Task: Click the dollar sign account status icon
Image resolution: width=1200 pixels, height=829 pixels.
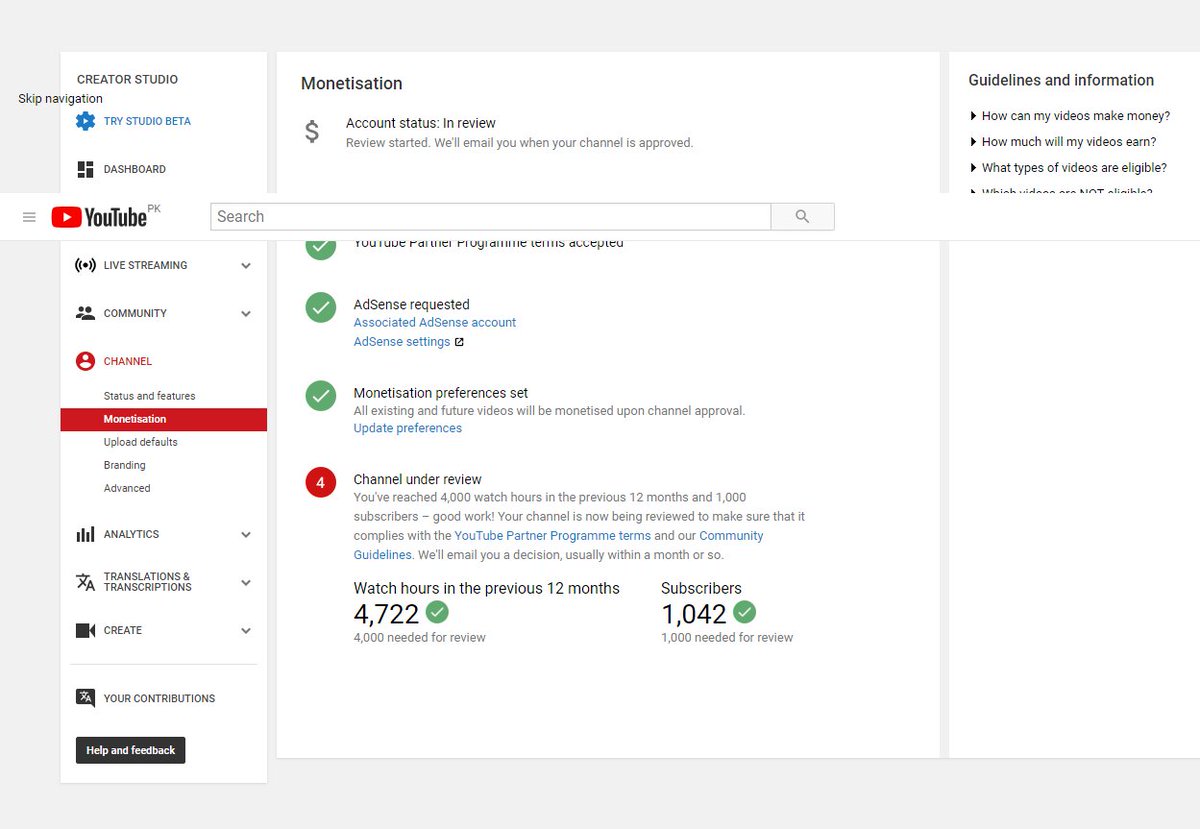Action: pyautogui.click(x=312, y=132)
